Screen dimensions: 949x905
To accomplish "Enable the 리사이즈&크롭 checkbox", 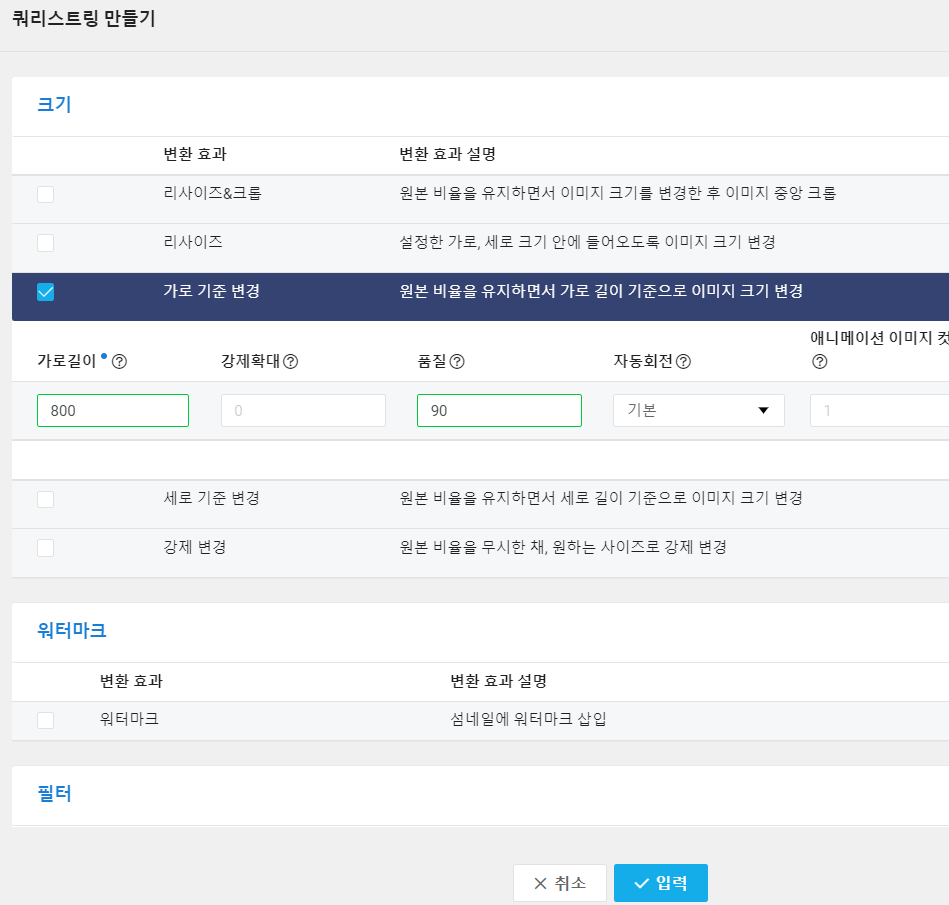I will [45, 195].
